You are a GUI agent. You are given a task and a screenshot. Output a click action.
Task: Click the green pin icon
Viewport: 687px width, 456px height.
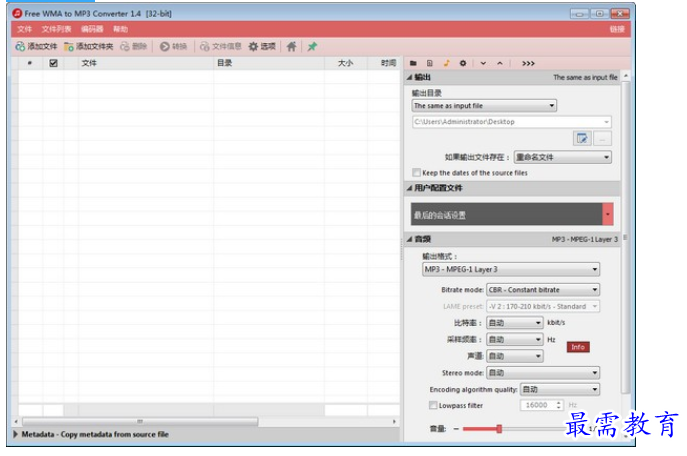point(312,46)
